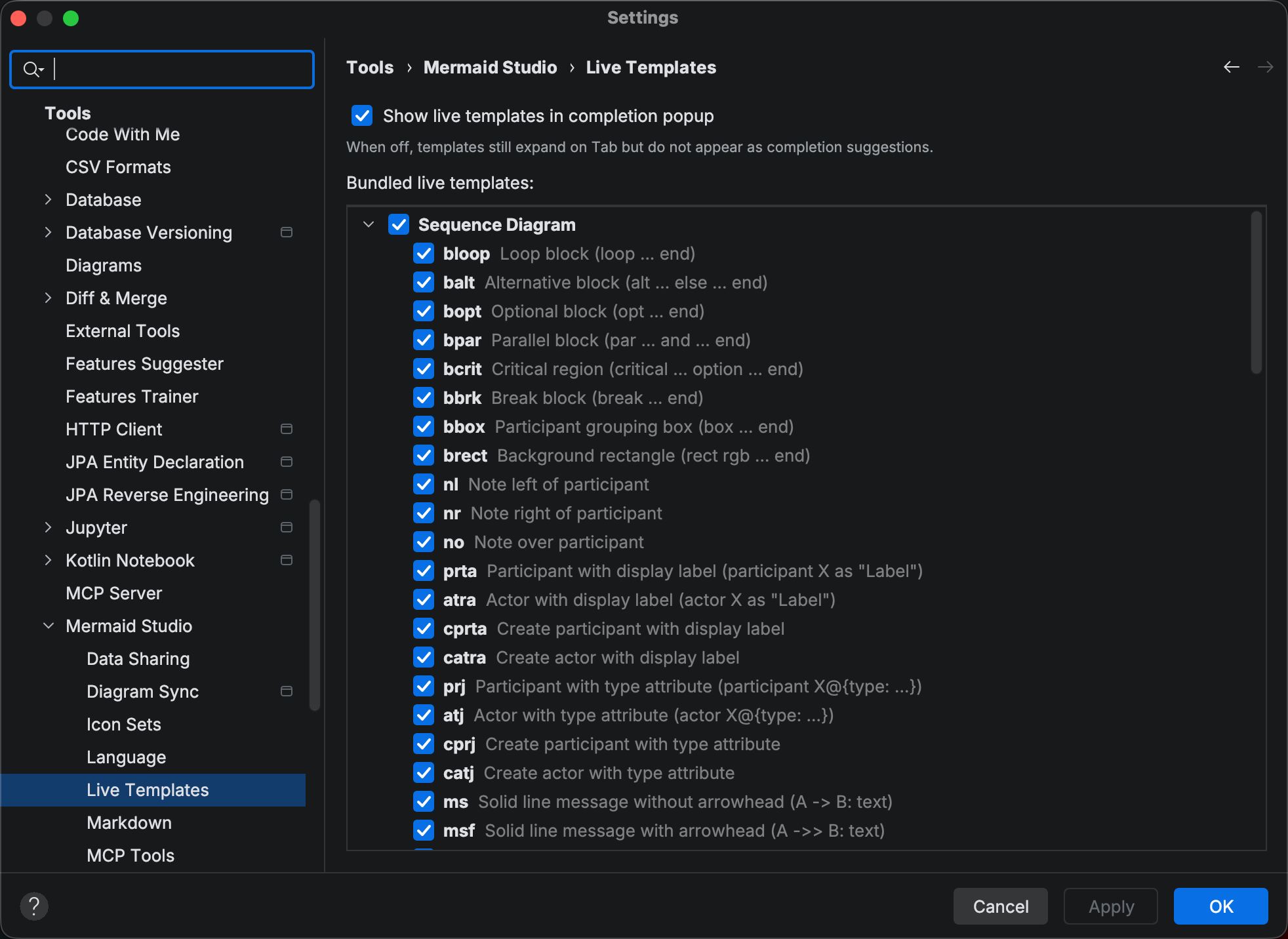
Task: Uncheck the atra actor label template
Action: (x=424, y=599)
